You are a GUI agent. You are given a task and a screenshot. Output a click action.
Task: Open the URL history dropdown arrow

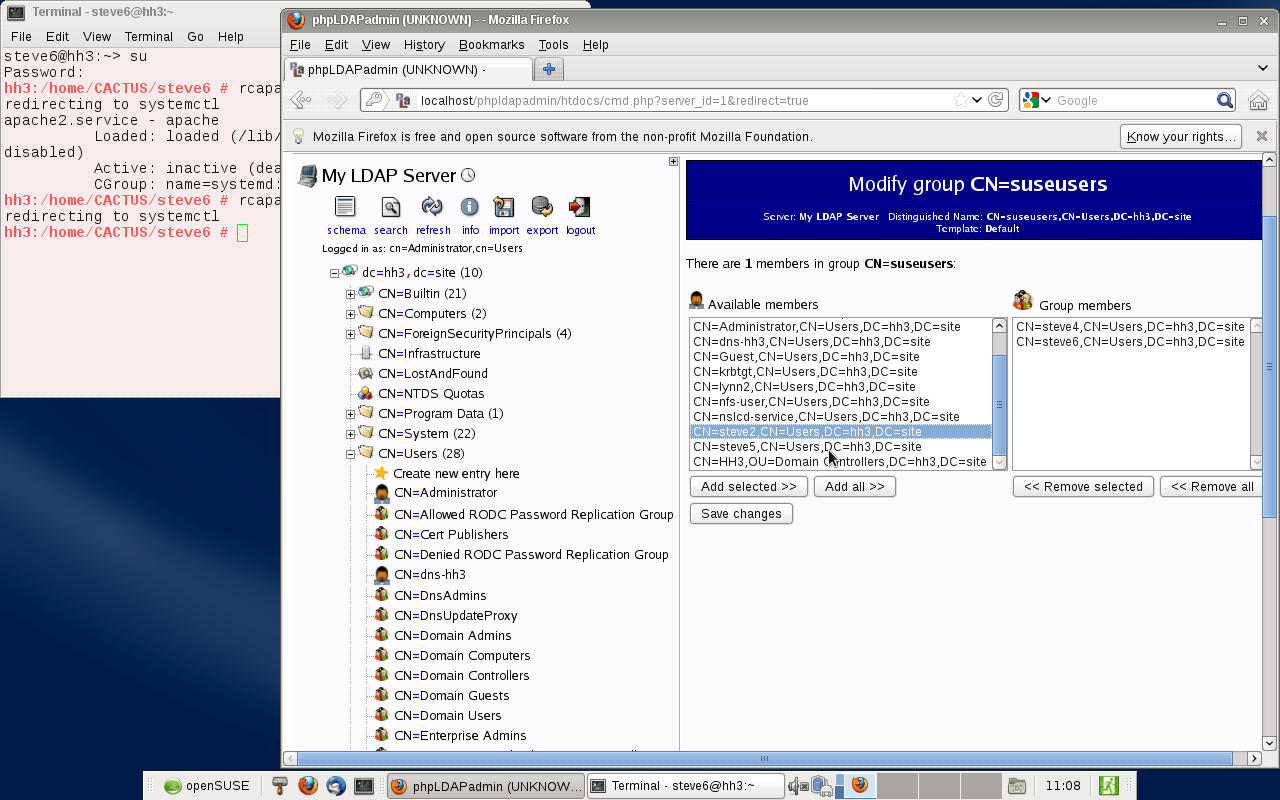(x=977, y=100)
